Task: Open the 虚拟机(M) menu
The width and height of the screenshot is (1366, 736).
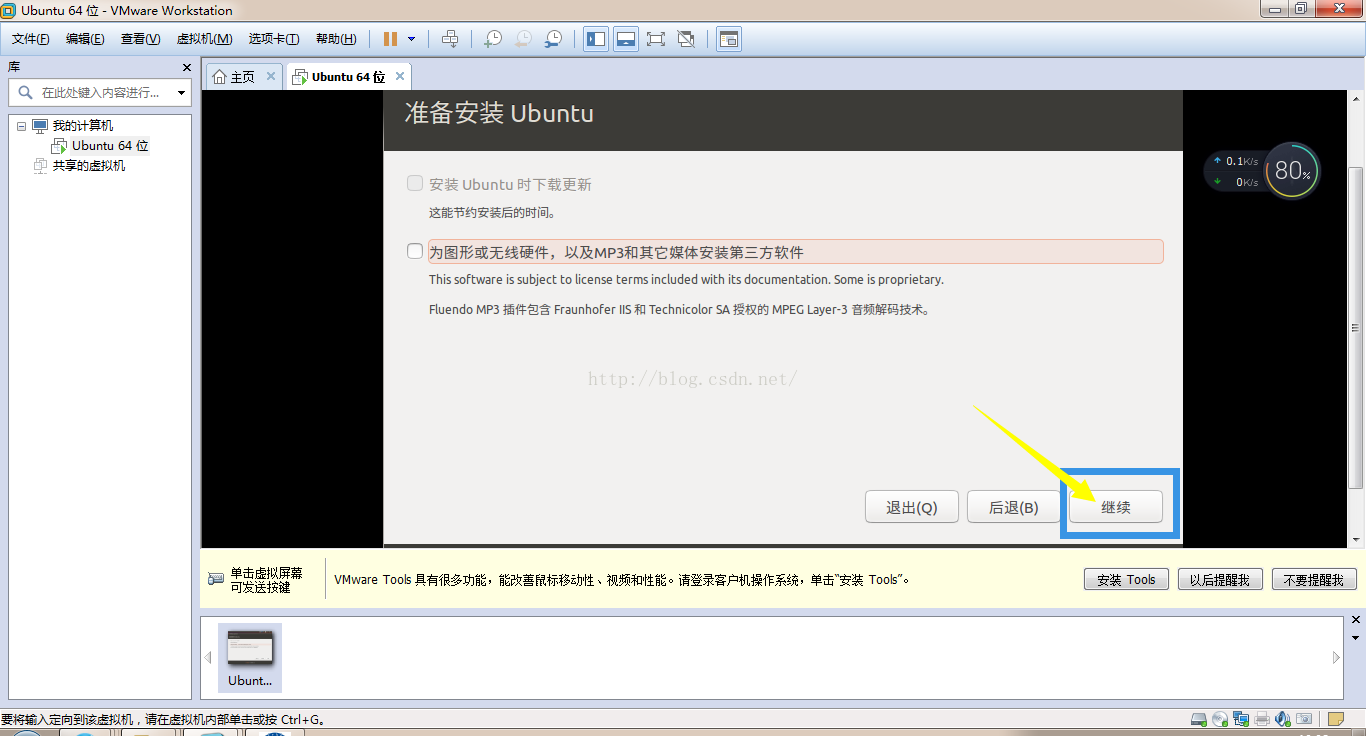Action: pos(204,39)
